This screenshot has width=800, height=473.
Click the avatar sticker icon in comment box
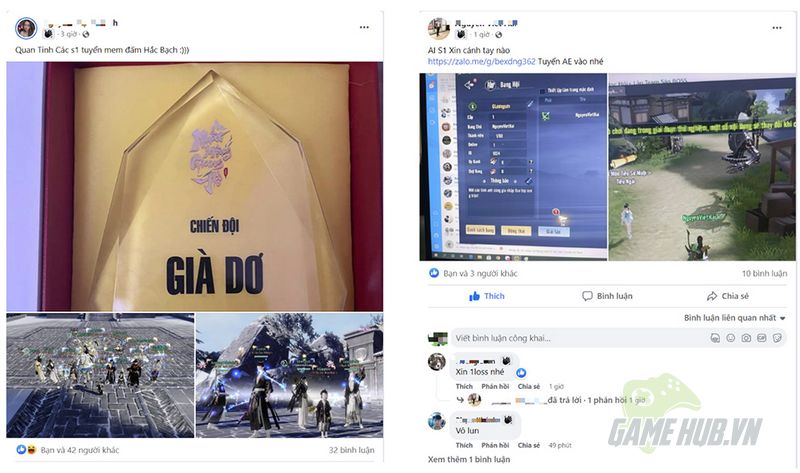(715, 338)
